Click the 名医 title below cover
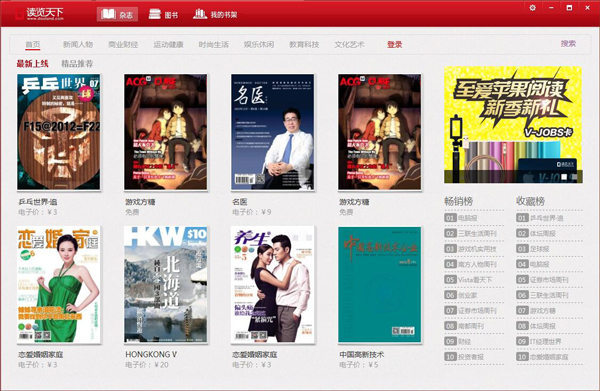The image size is (600, 391). [240, 202]
